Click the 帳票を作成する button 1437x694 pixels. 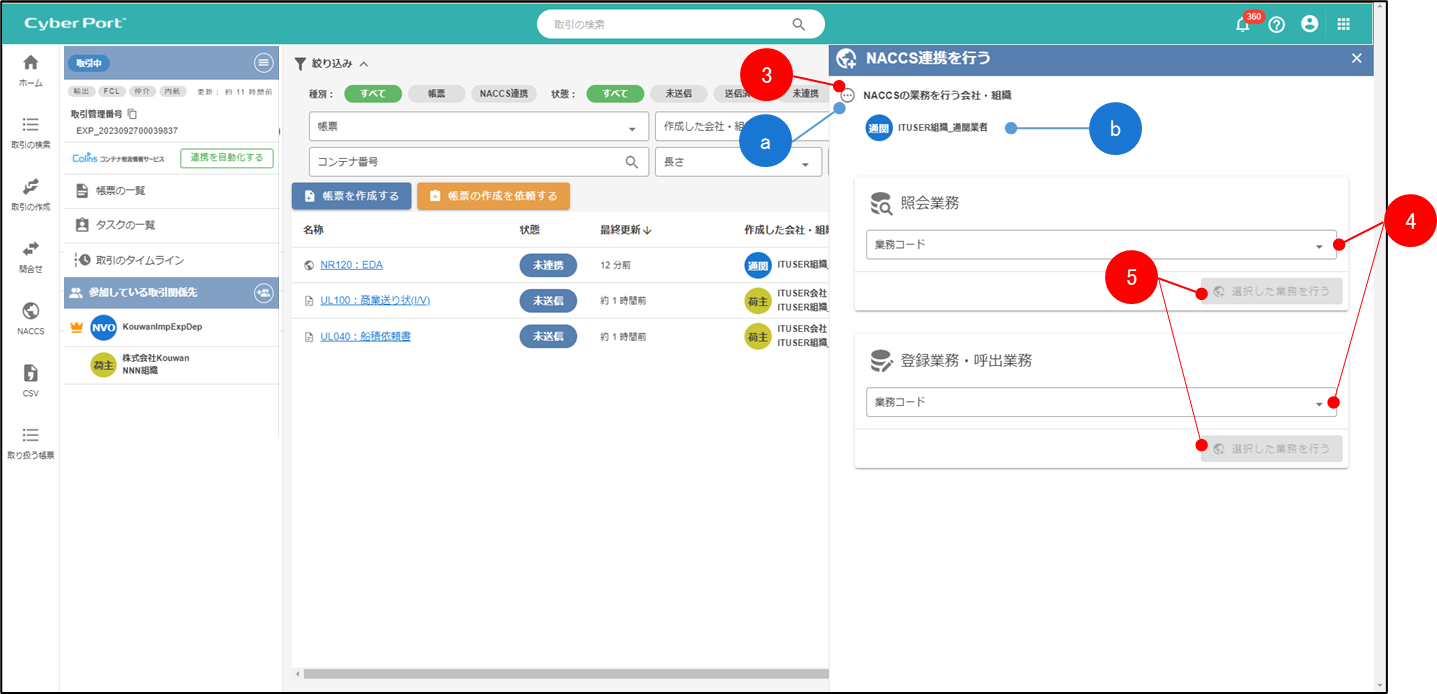[x=351, y=196]
